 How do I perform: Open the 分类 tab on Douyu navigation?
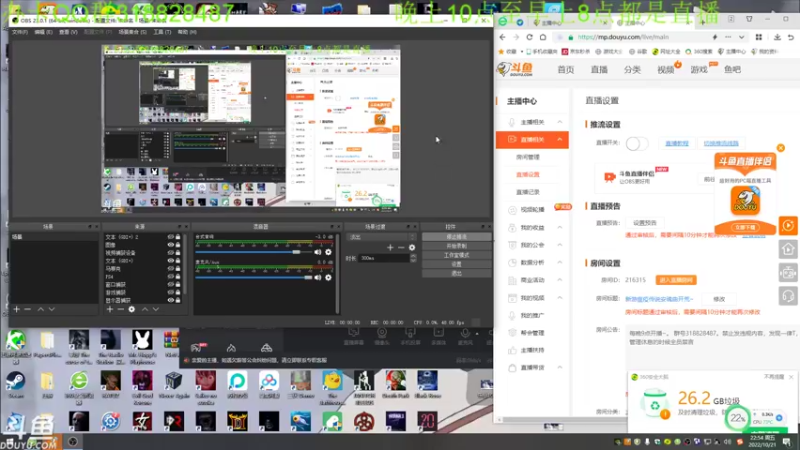coord(632,69)
